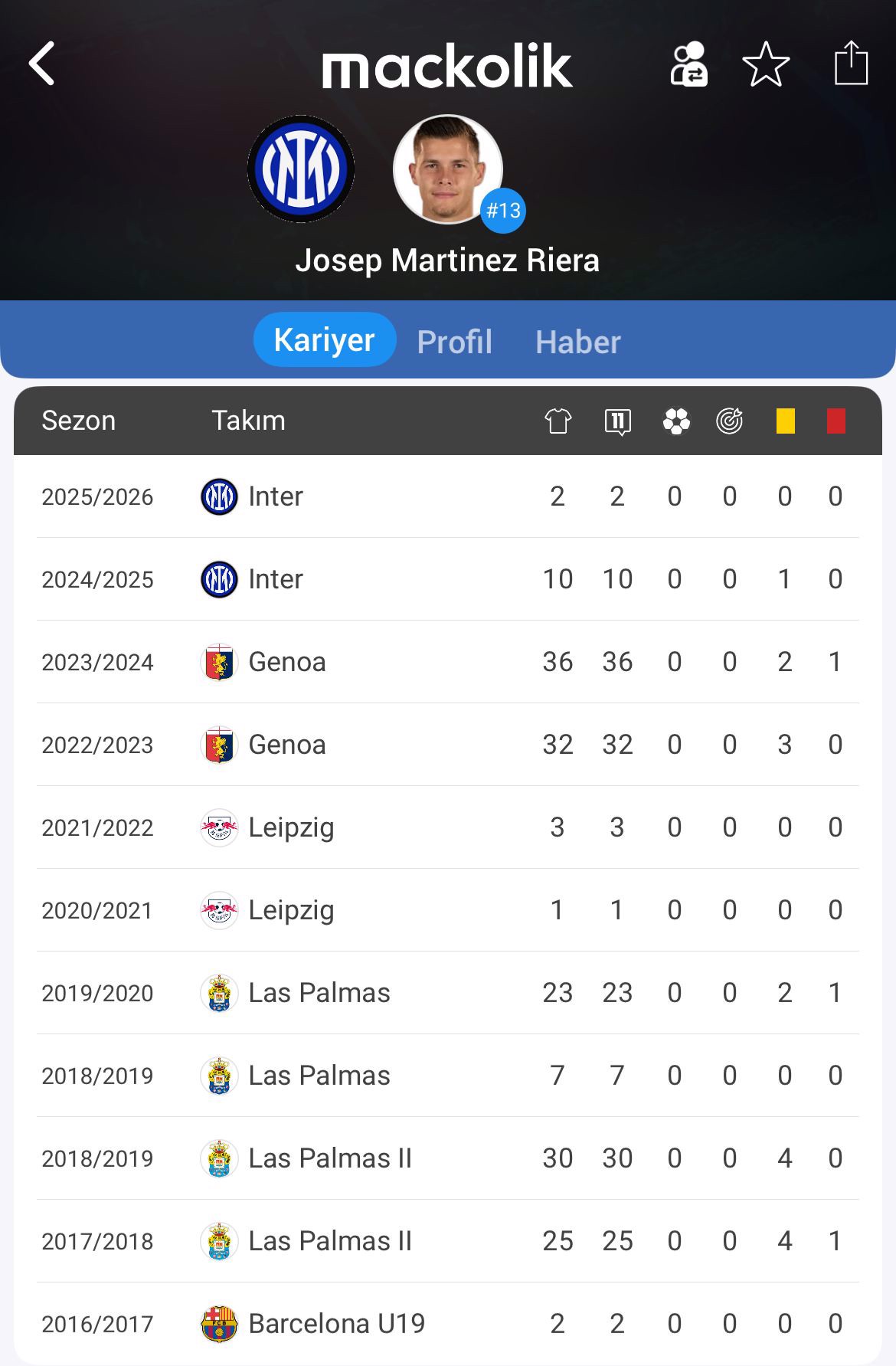
Task: Tap the assists target column icon
Action: pyautogui.click(x=729, y=421)
